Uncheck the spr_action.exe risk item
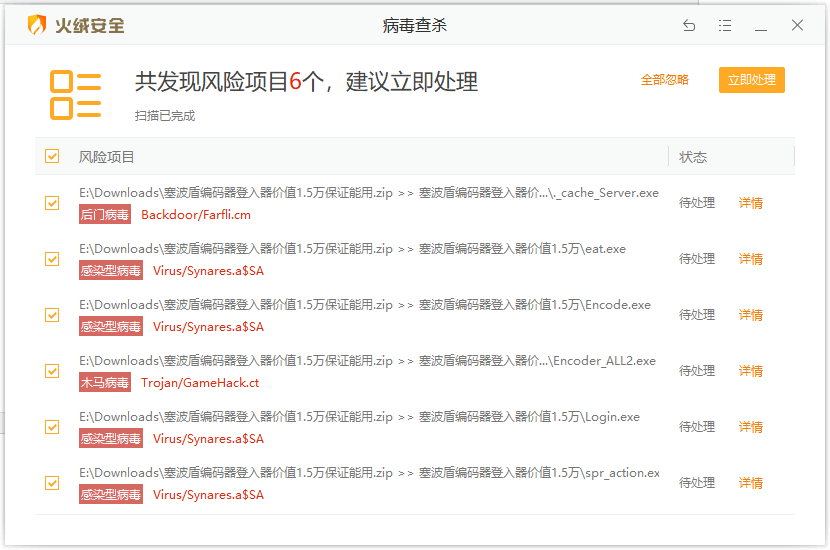The image size is (830, 550). click(52, 483)
